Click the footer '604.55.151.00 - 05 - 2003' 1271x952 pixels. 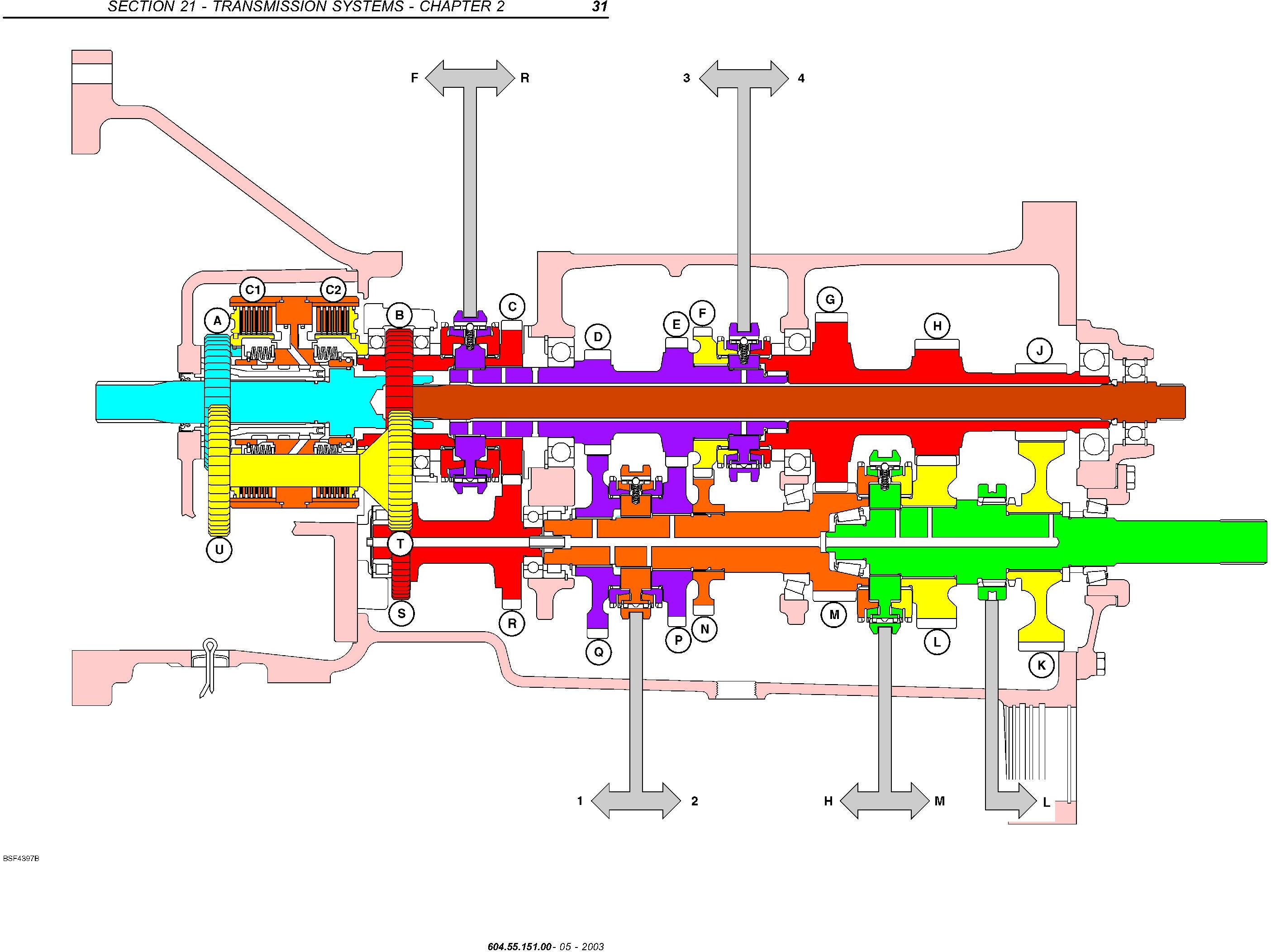click(545, 947)
